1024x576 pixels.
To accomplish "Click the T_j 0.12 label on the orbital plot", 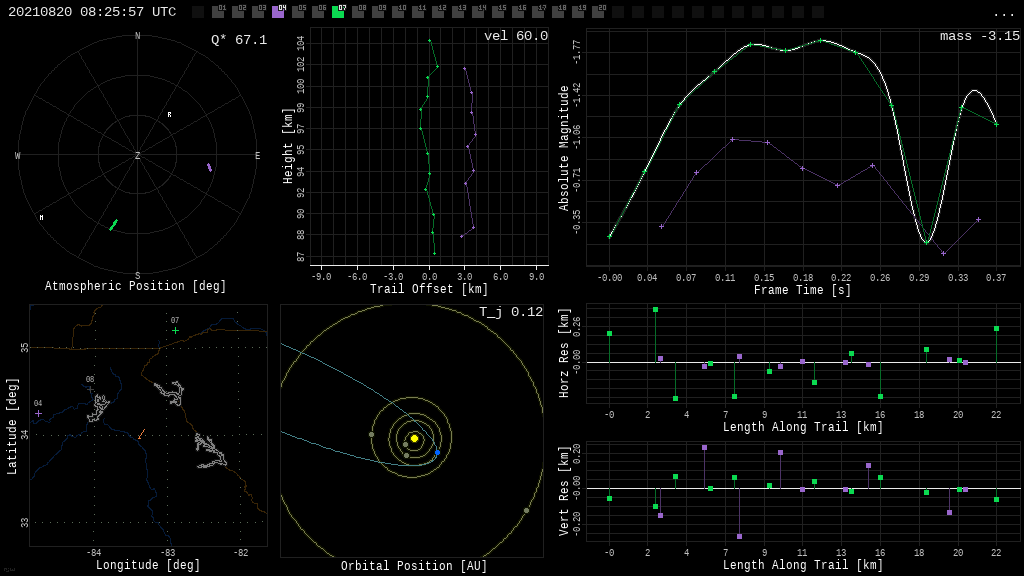I will (510, 312).
